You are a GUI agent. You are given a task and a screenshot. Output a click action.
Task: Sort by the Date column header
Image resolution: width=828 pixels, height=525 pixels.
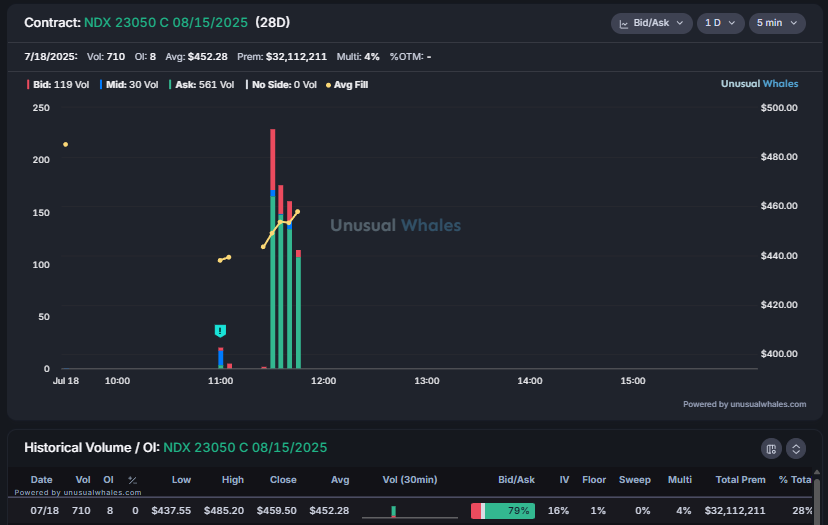(41, 480)
